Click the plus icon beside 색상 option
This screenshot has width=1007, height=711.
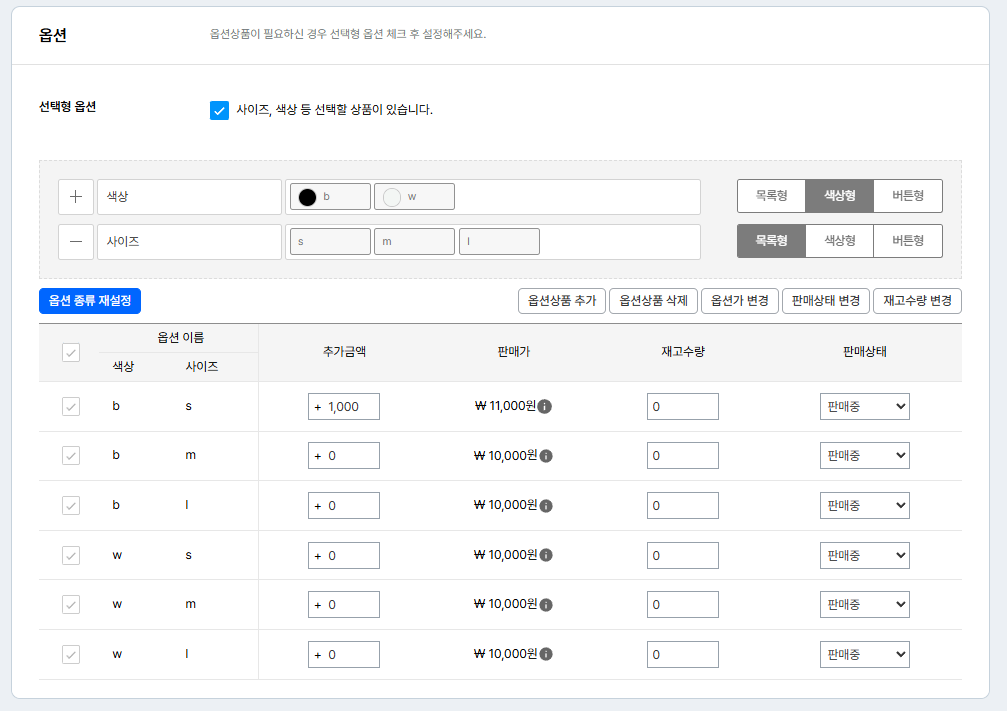point(76,197)
